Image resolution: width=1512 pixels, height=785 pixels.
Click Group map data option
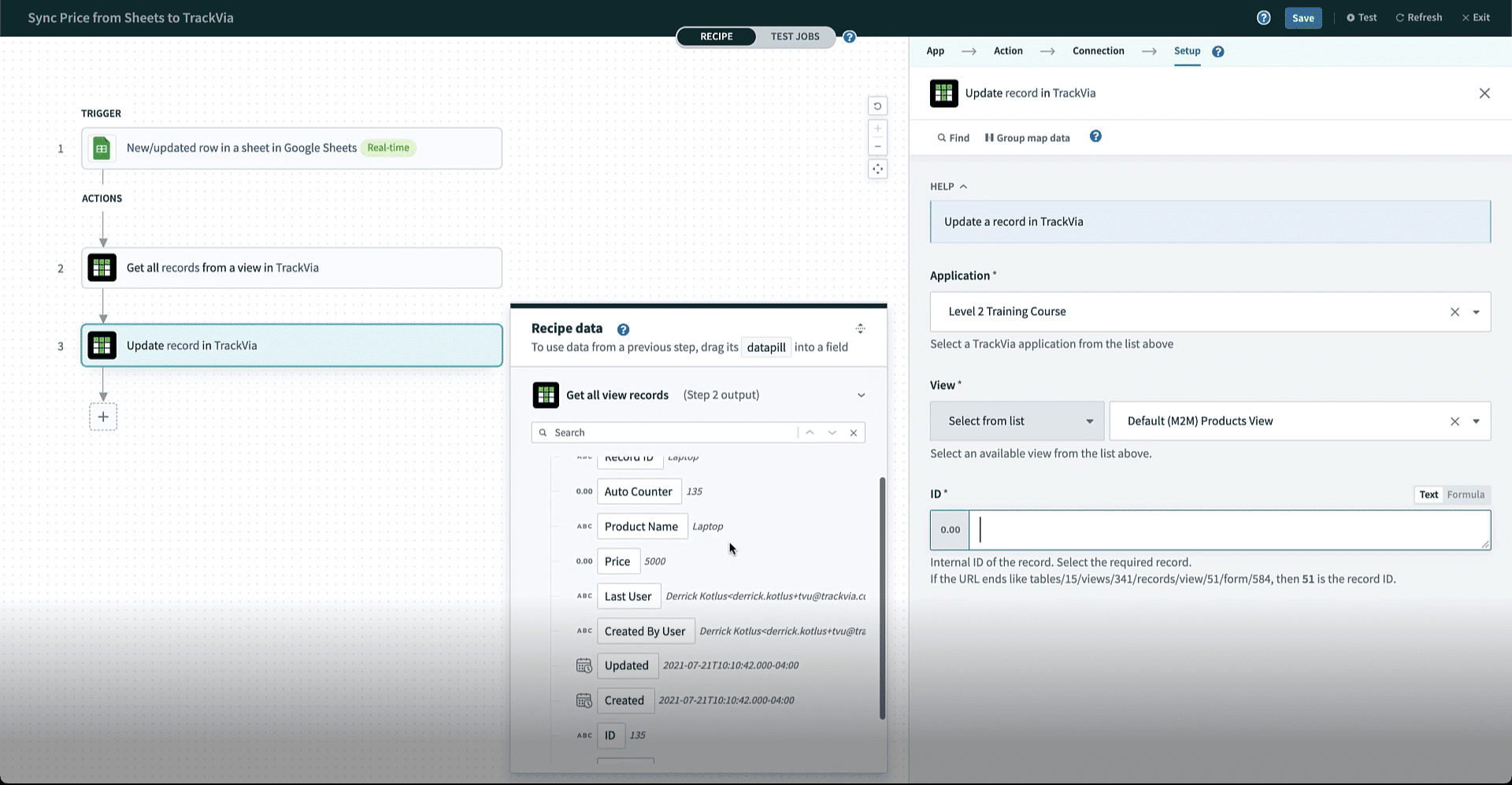pyautogui.click(x=1027, y=138)
